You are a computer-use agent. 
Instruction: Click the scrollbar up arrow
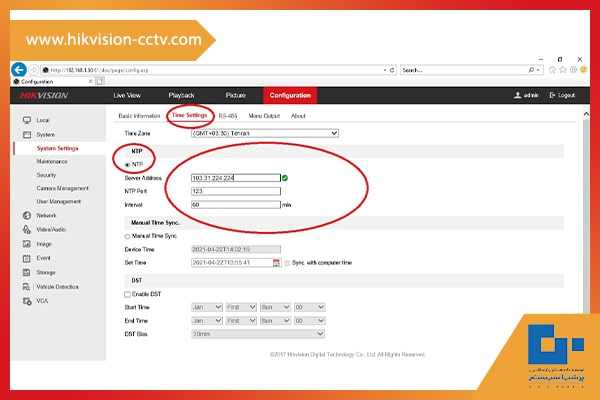pyautogui.click(x=586, y=114)
